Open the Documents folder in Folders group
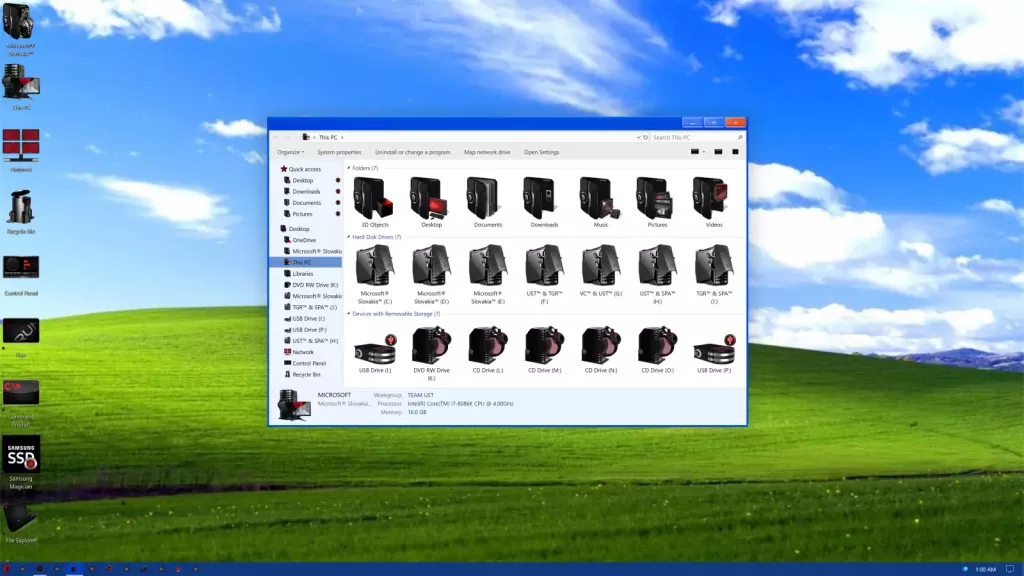This screenshot has height=576, width=1024. tap(488, 202)
